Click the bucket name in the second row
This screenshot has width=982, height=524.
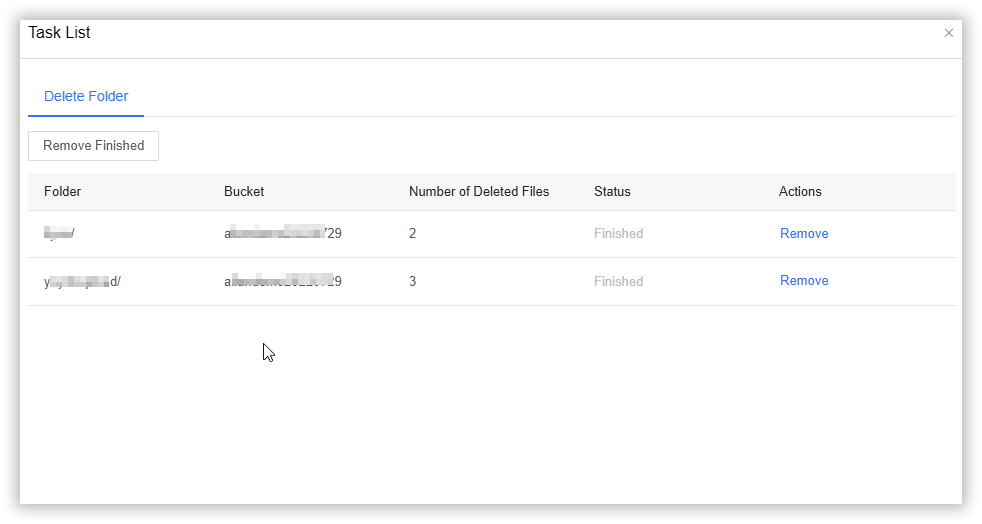pyautogui.click(x=283, y=282)
